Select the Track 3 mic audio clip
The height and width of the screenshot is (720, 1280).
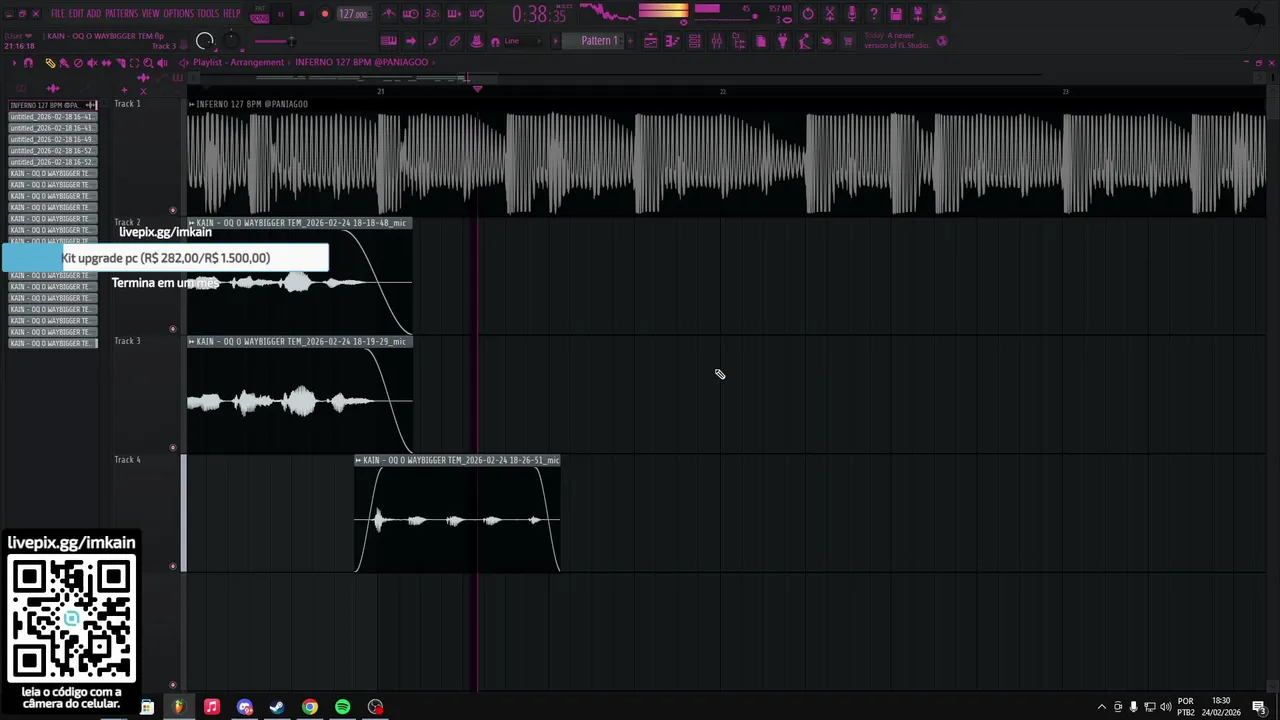[x=300, y=395]
